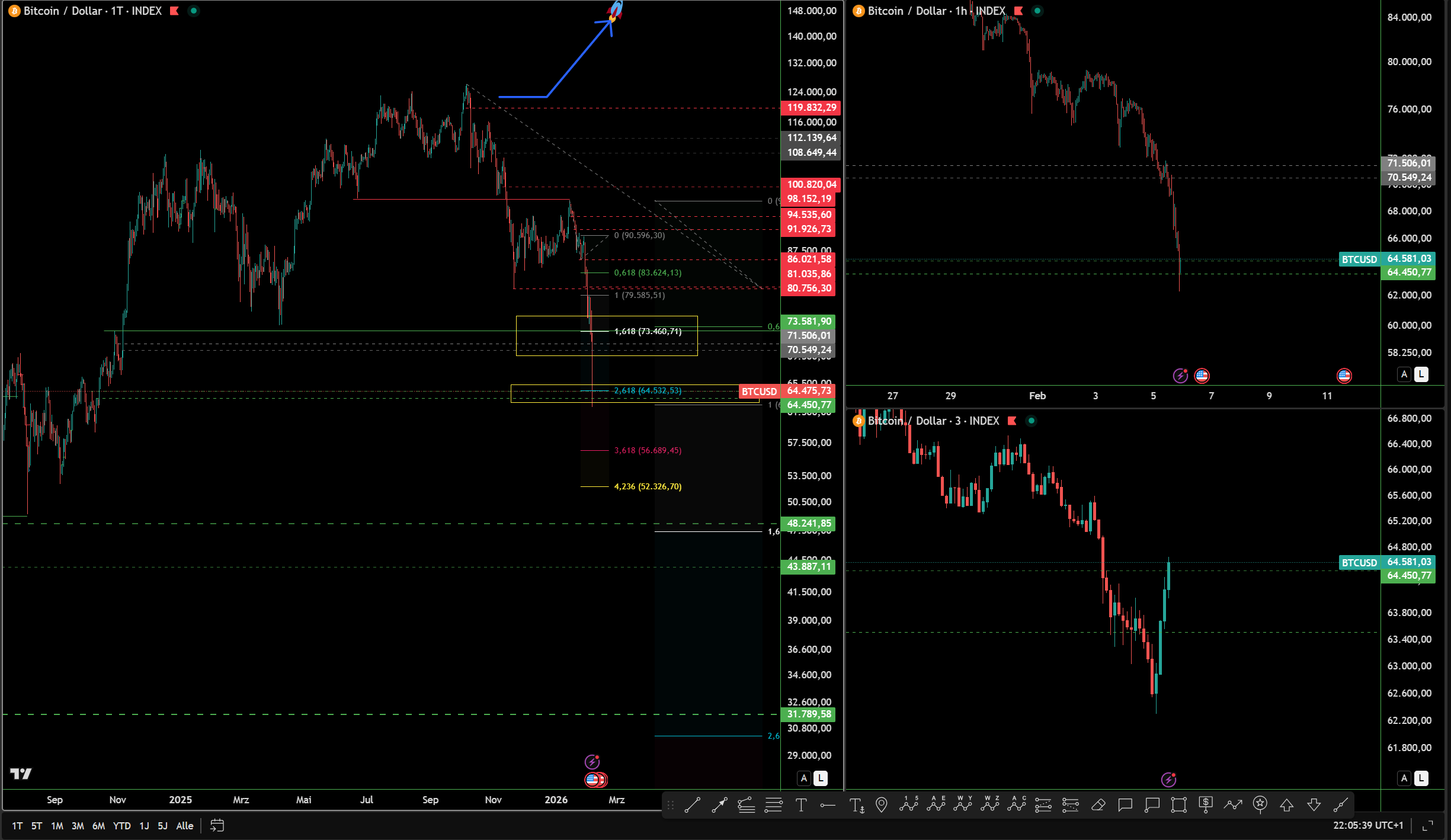This screenshot has width=1451, height=840.
Task: Select the YTD time range
Action: tap(121, 826)
